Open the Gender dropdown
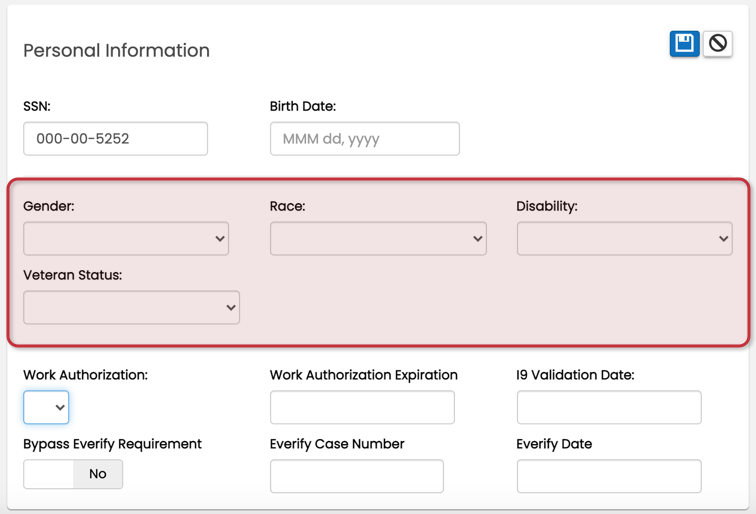The height and width of the screenshot is (514, 756). click(x=126, y=239)
